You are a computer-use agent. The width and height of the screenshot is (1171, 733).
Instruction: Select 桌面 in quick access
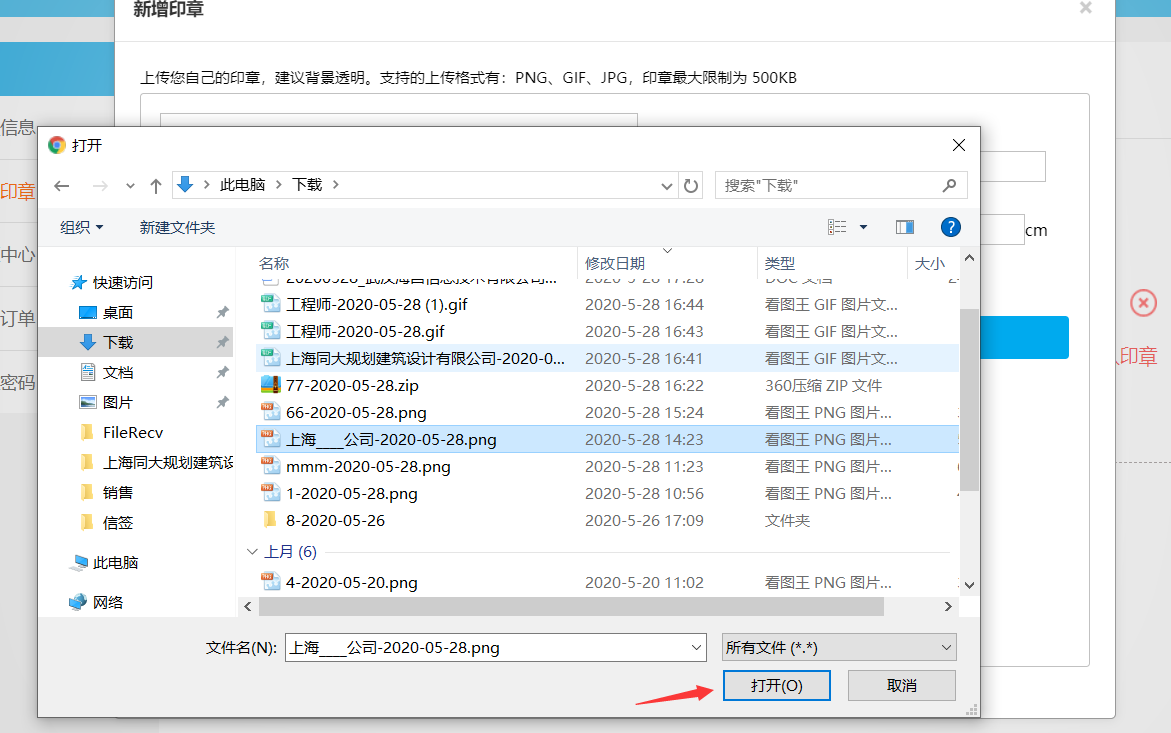(117, 312)
